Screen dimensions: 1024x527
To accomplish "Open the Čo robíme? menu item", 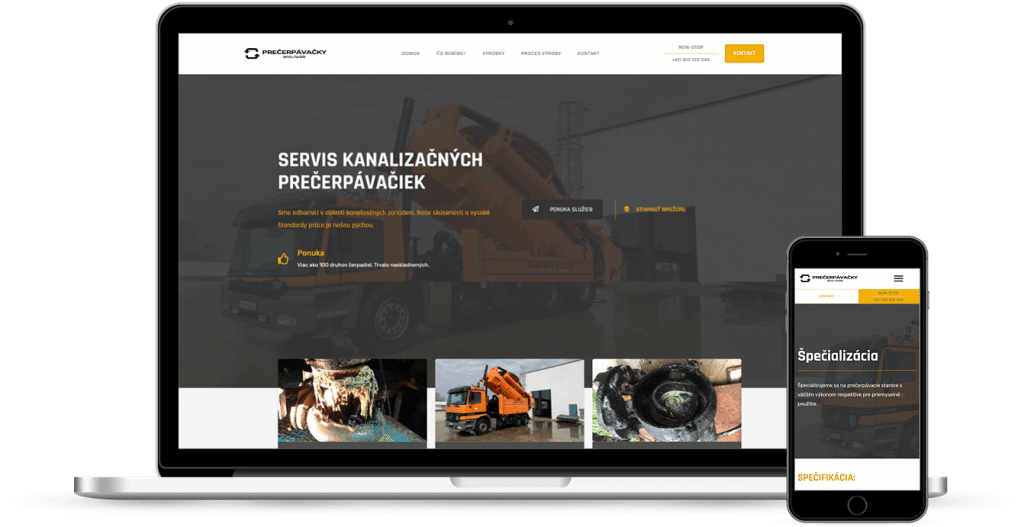I will tap(450, 53).
